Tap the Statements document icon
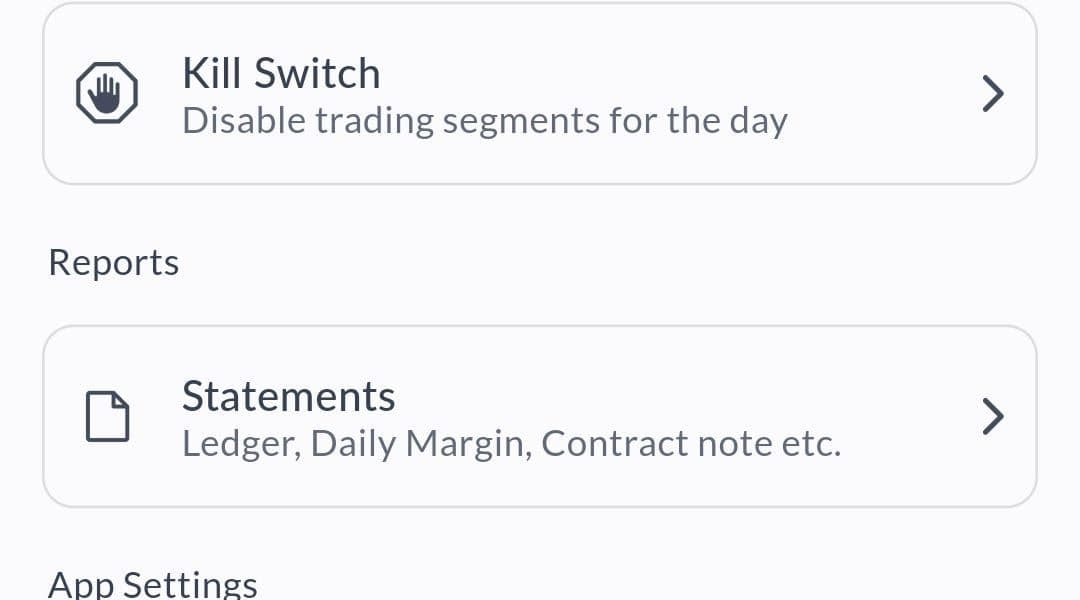This screenshot has width=1080, height=600. click(x=107, y=417)
